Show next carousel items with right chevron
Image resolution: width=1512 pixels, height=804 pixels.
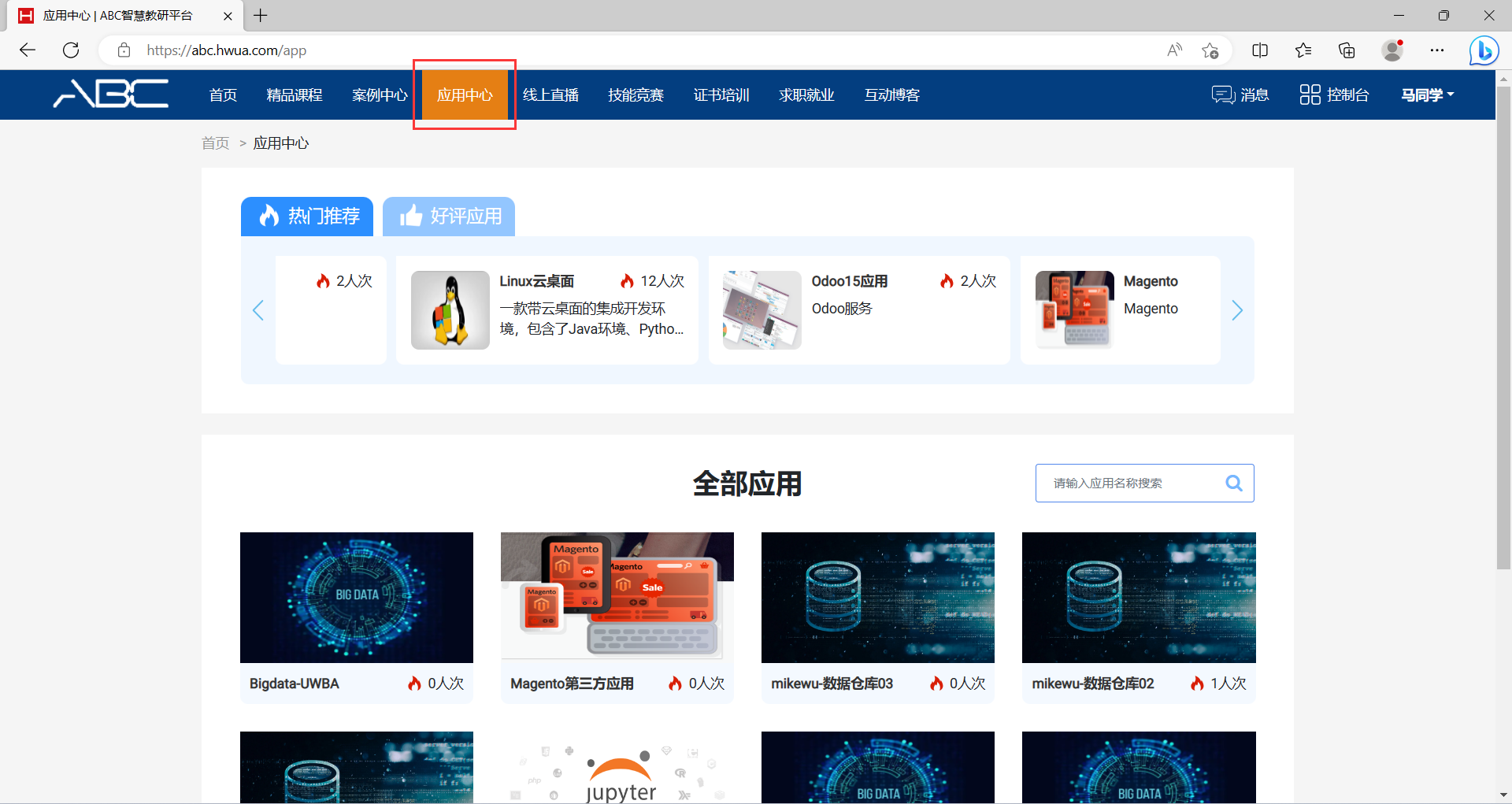click(x=1237, y=309)
